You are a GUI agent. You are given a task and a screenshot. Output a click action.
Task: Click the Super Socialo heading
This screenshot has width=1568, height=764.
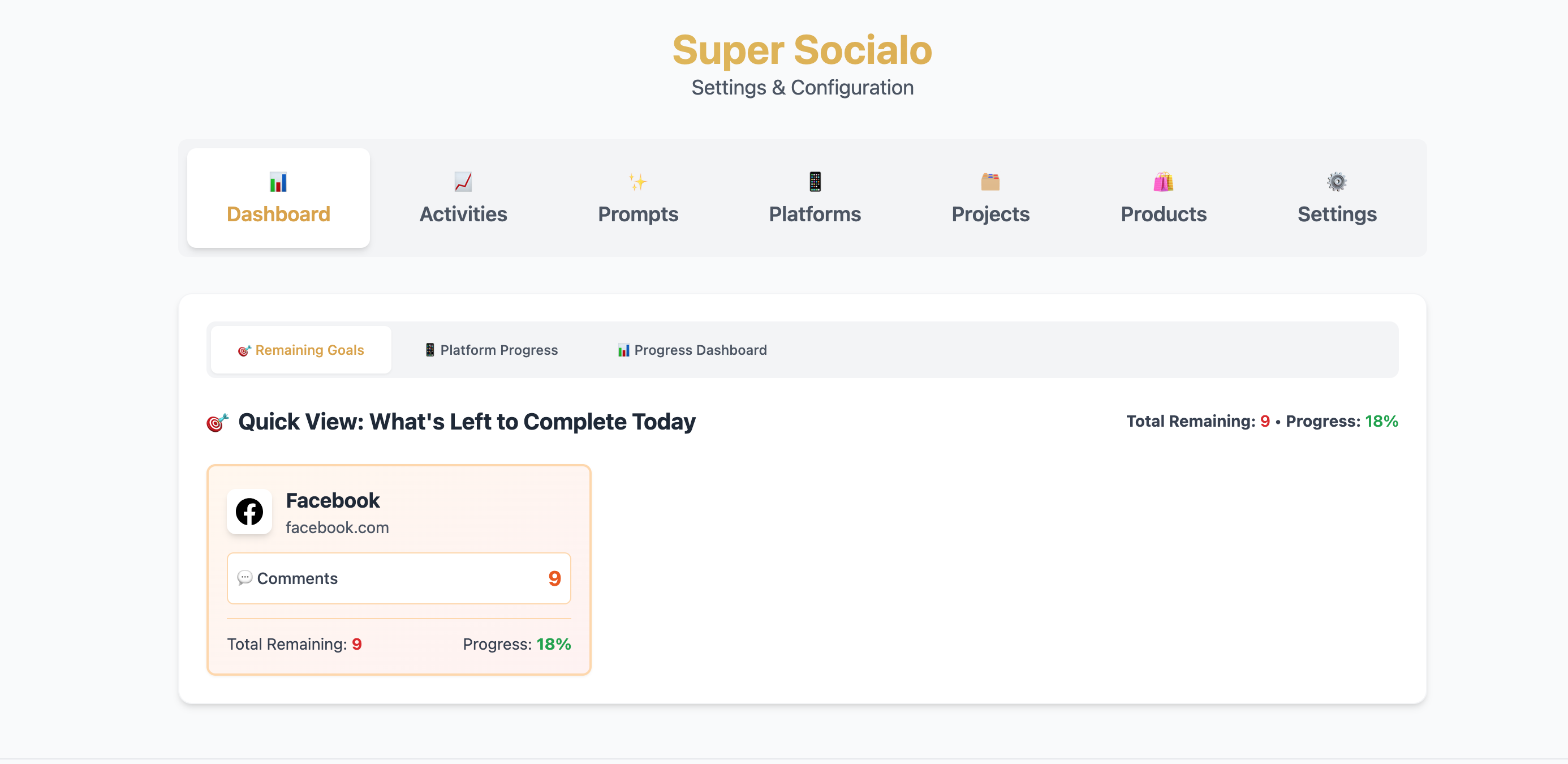coord(802,49)
